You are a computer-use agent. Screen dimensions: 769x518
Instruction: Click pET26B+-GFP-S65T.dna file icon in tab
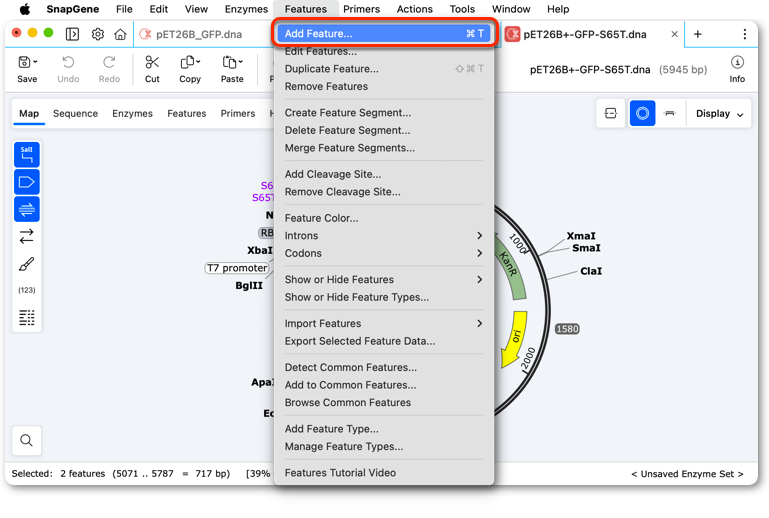tap(513, 34)
